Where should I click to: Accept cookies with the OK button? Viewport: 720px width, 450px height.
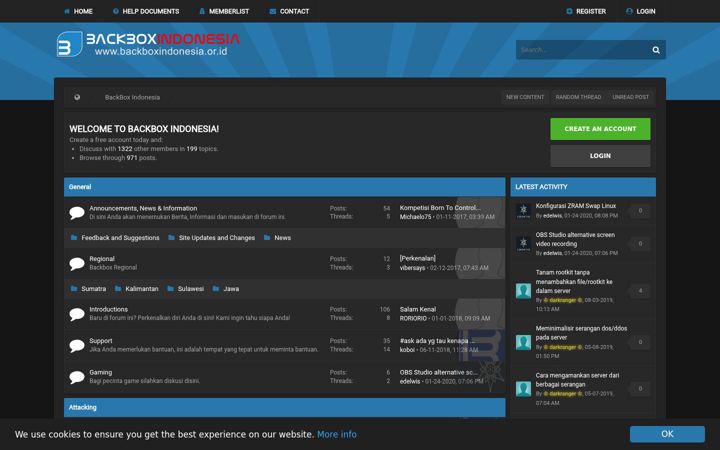click(667, 434)
